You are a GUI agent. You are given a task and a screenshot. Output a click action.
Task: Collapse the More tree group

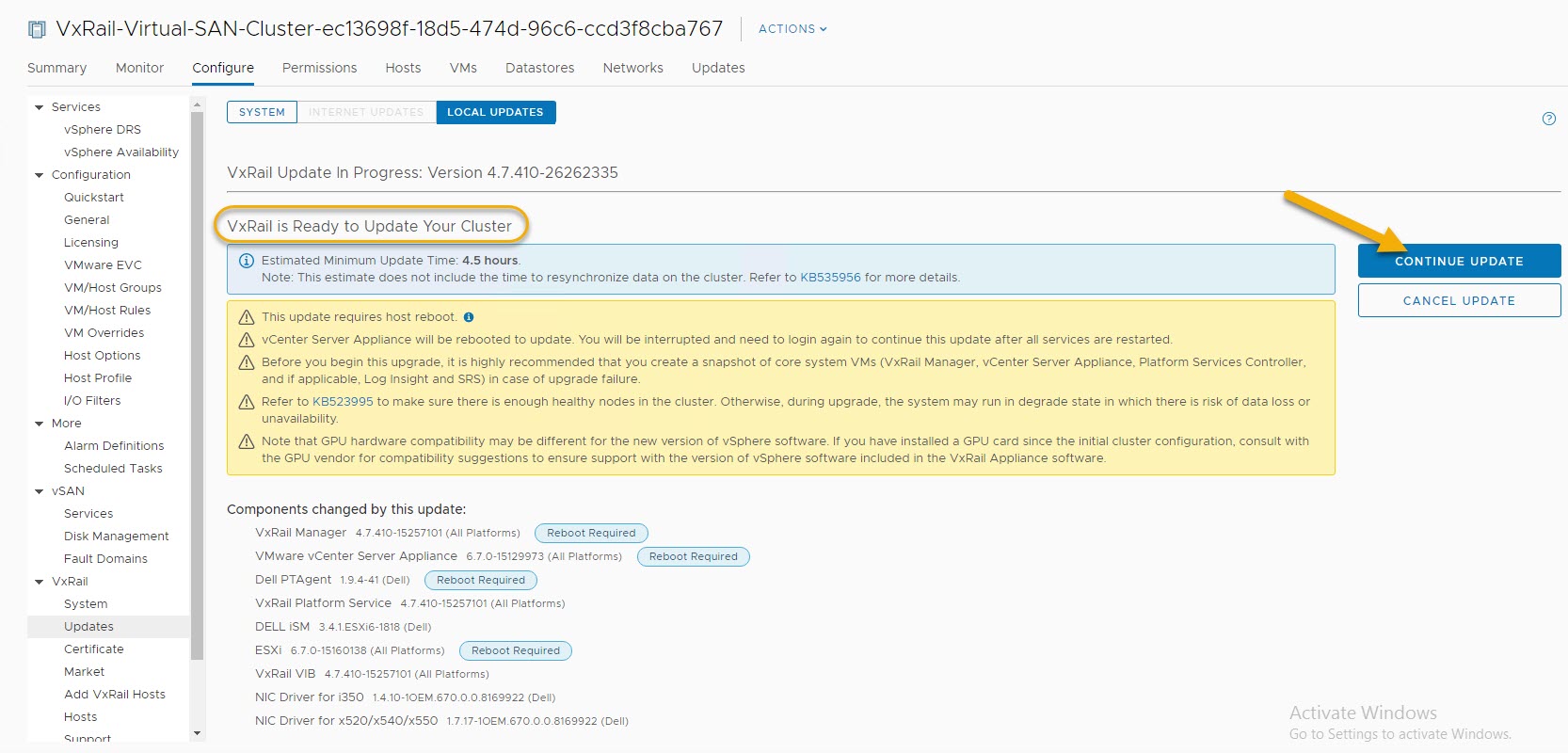point(40,424)
